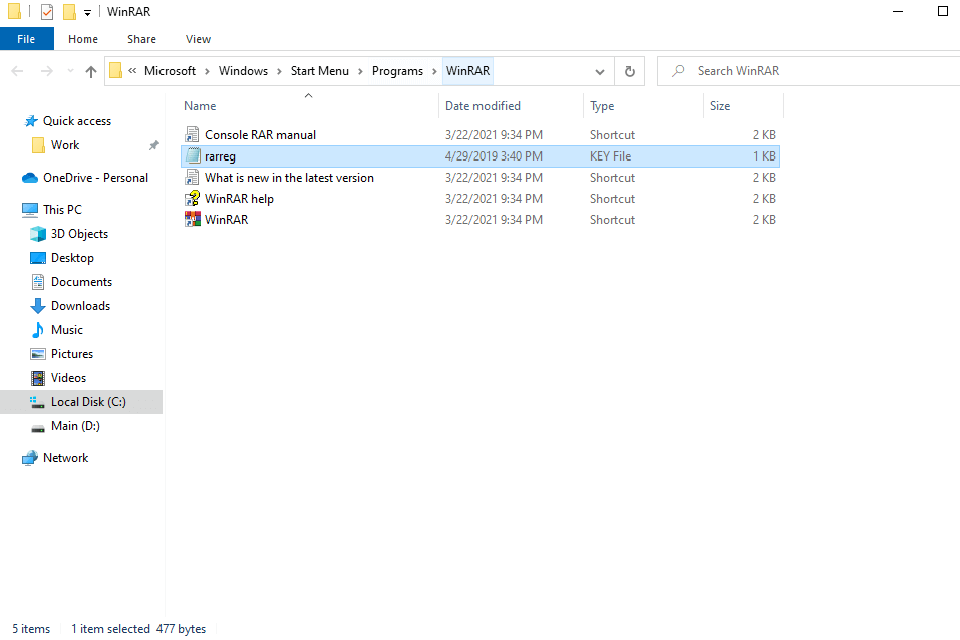
Task: Expand the quick access toolbar customize arrow
Action: [88, 12]
